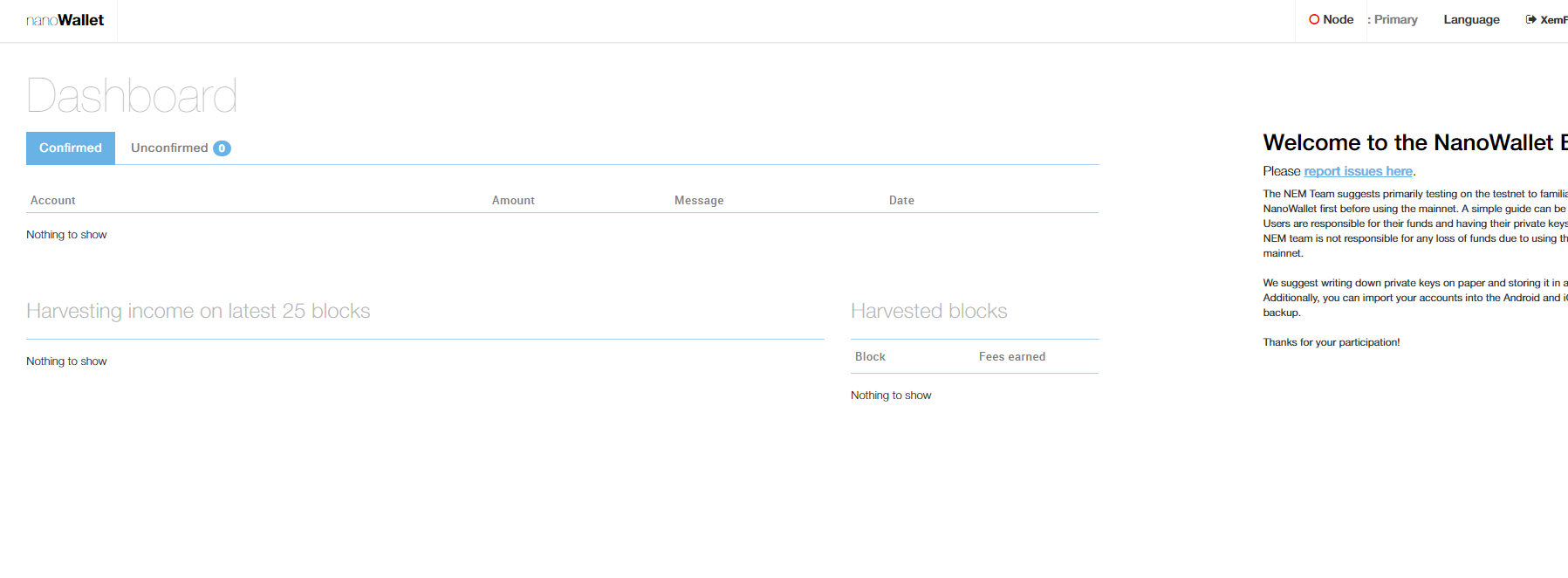
Task: Click Nothing to show under Harvesting income
Action: pos(66,361)
